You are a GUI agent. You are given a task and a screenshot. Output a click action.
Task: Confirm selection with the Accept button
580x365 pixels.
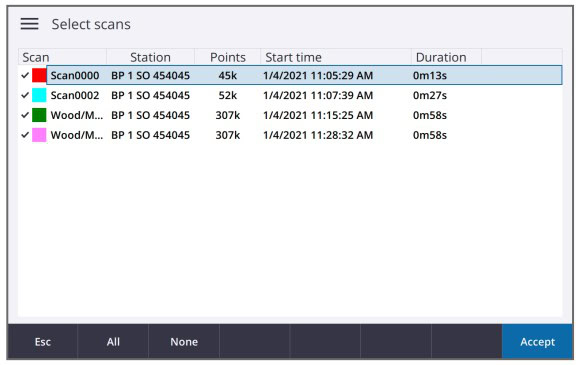[537, 342]
